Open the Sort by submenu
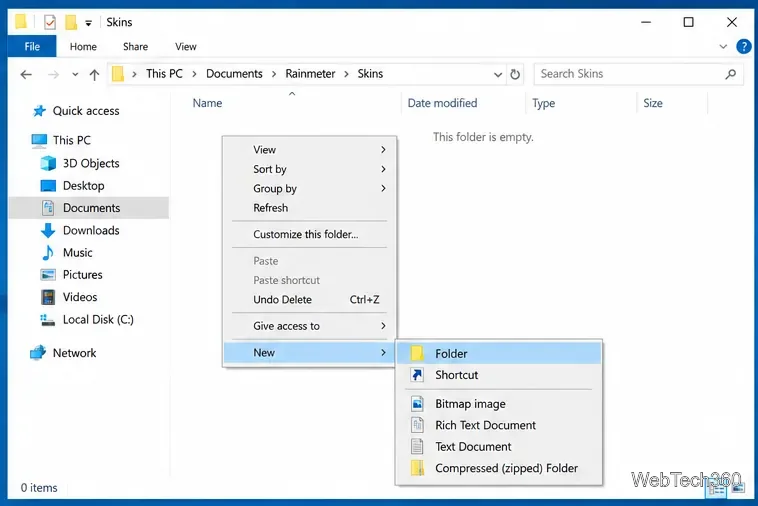758x506 pixels. (x=309, y=169)
